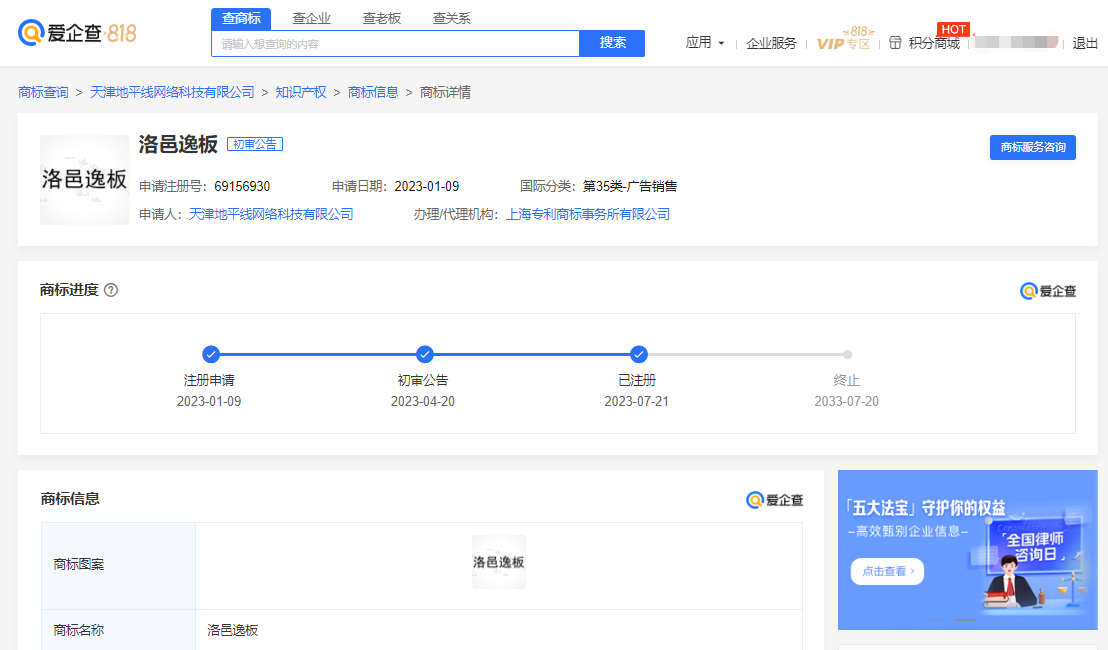Expand the 应用 dropdown menu
This screenshot has height=650, width=1108.
pyautogui.click(x=705, y=43)
